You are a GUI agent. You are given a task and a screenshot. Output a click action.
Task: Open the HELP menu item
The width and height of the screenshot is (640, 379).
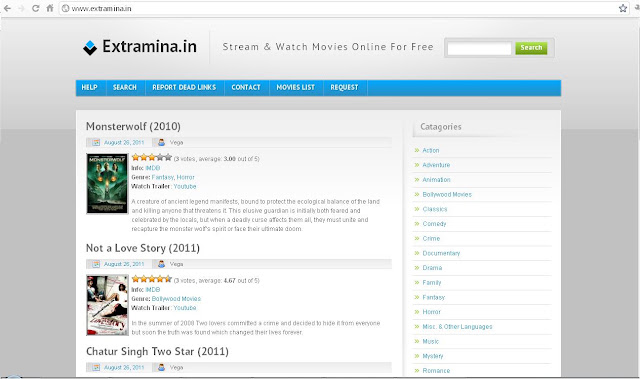tap(89, 87)
